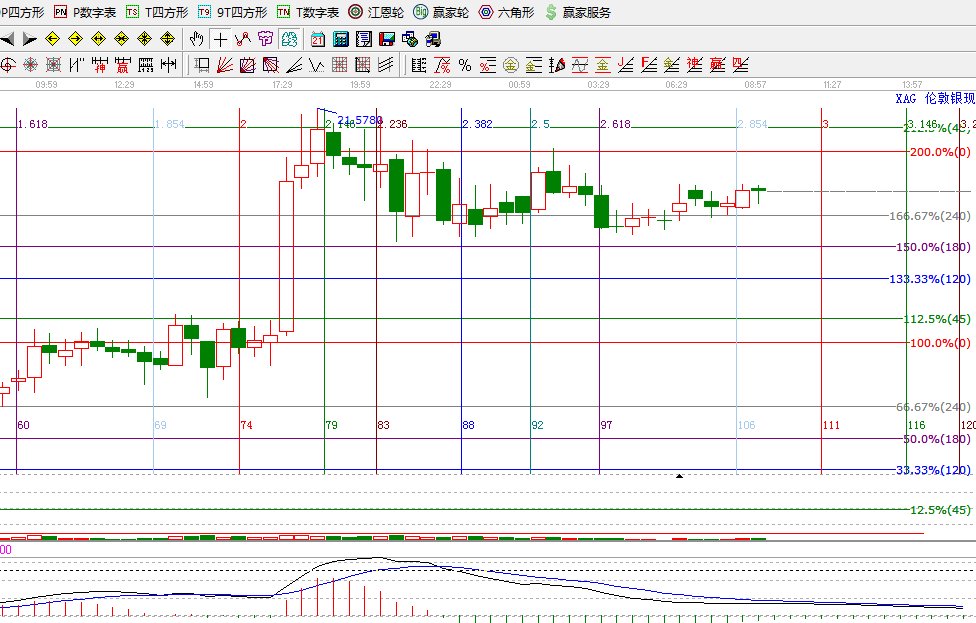Image resolution: width=976 pixels, height=623 pixels.
Task: Click the zigzag wave line tool
Action: (241, 39)
